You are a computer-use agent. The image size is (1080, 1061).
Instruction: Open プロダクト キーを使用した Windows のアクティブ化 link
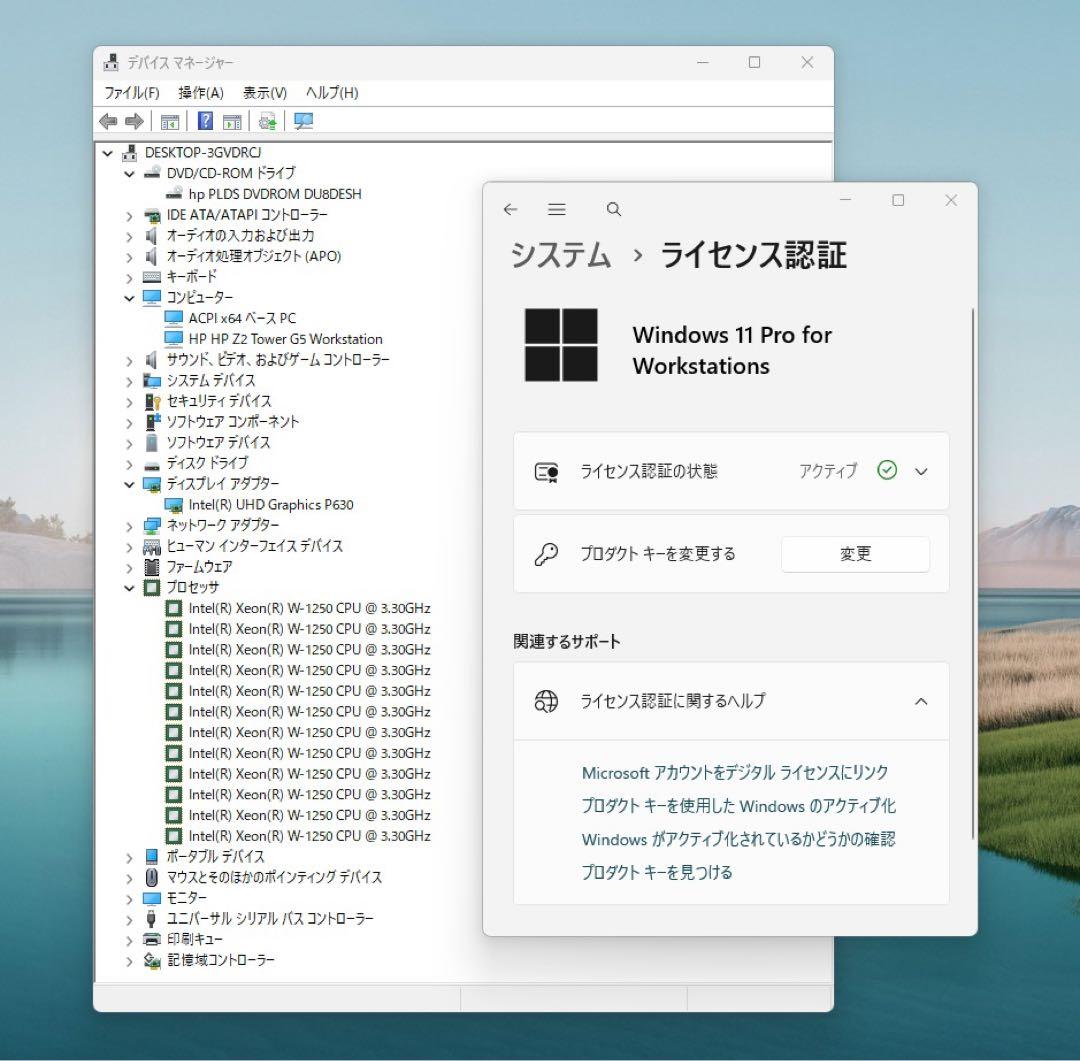(738, 805)
